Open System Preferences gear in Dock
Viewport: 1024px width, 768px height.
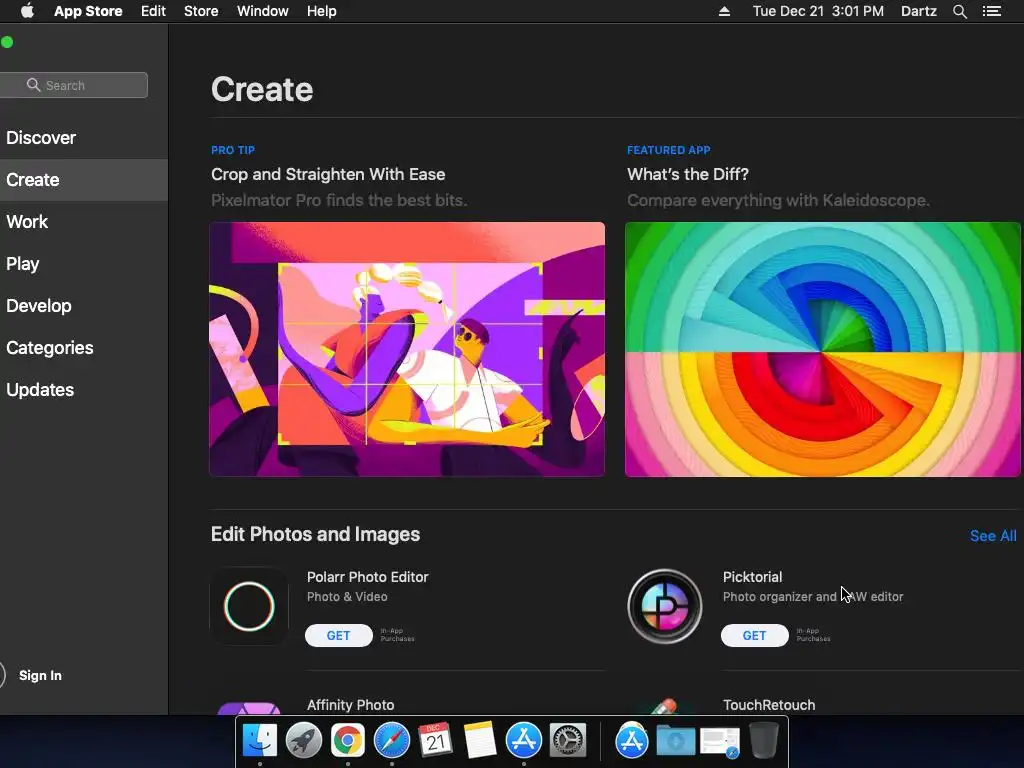[568, 741]
